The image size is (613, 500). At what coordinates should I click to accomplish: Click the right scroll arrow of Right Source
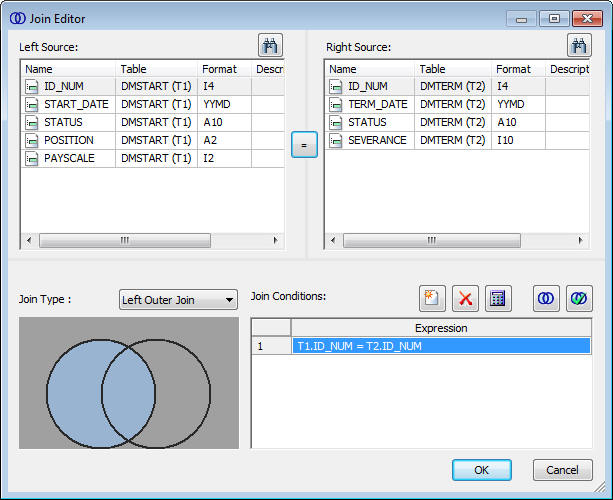581,240
